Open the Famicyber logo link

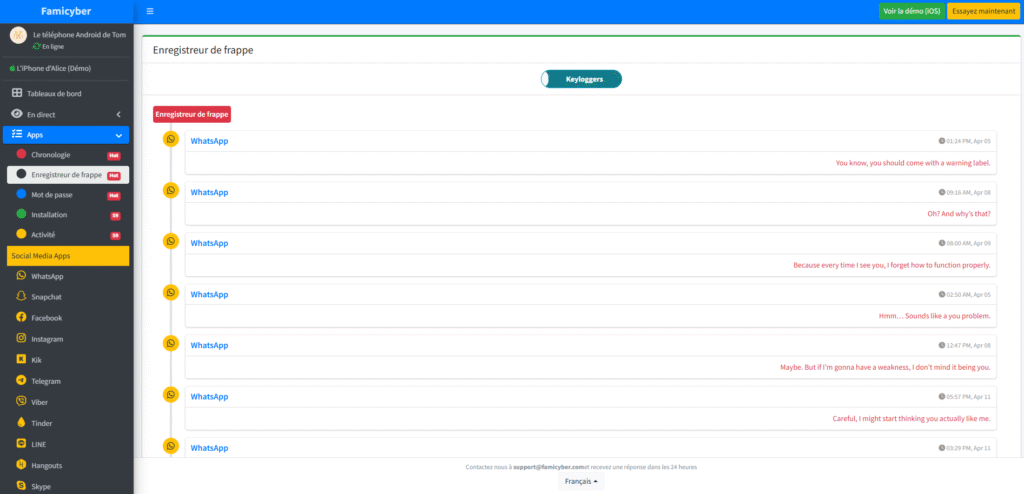point(66,11)
